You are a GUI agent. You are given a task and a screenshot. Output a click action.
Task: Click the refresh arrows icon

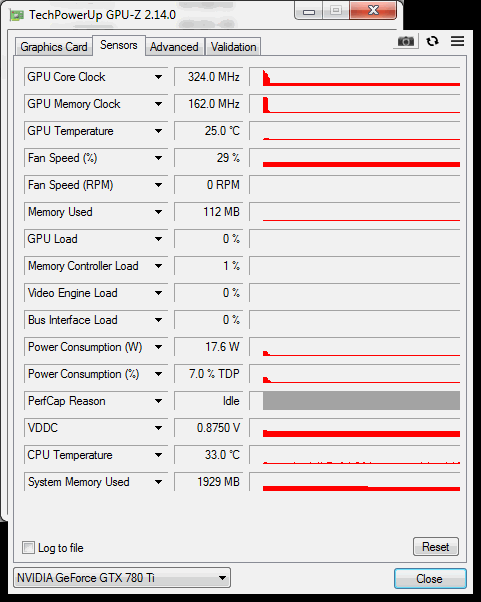[x=433, y=41]
